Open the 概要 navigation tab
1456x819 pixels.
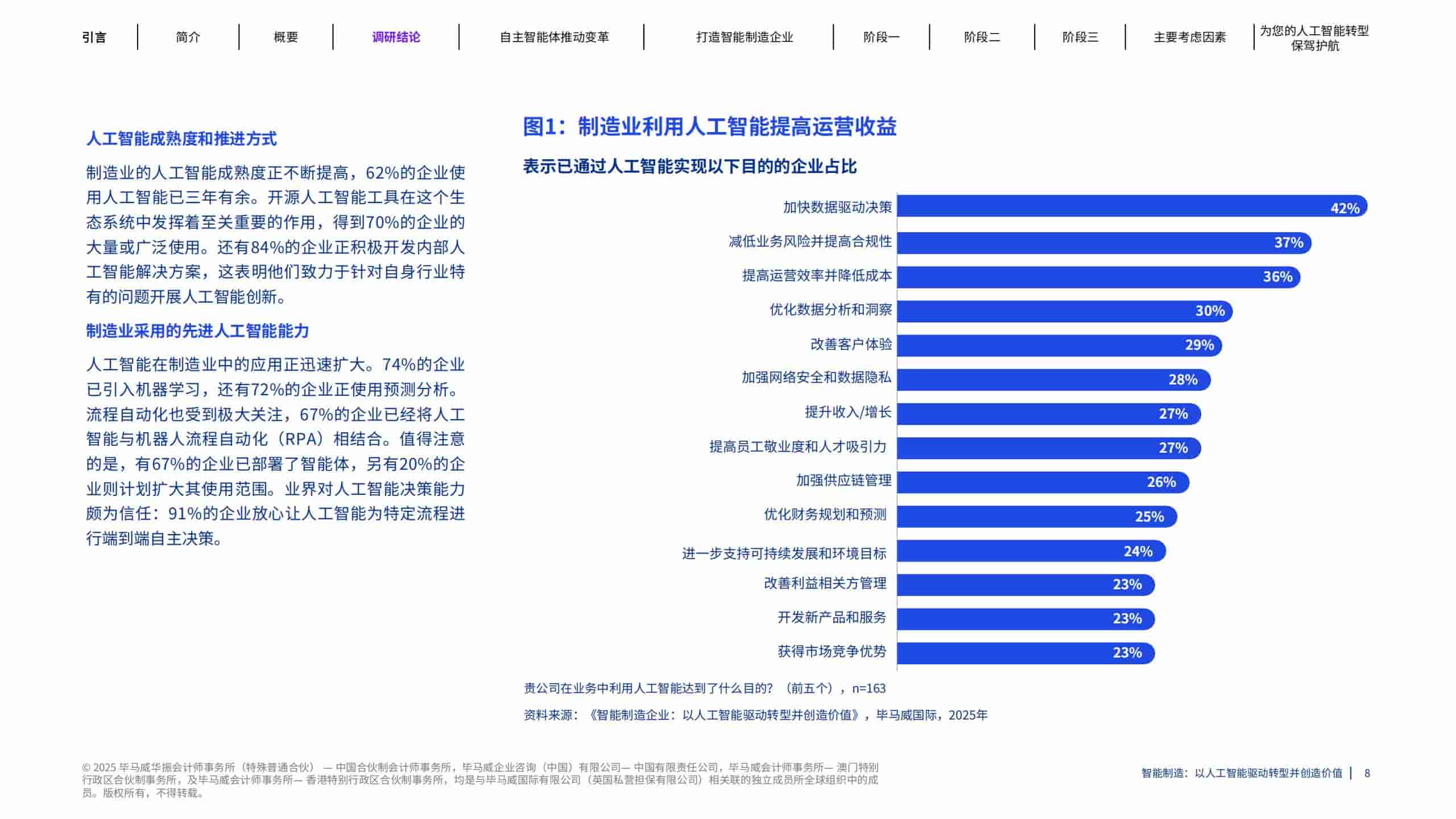287,38
